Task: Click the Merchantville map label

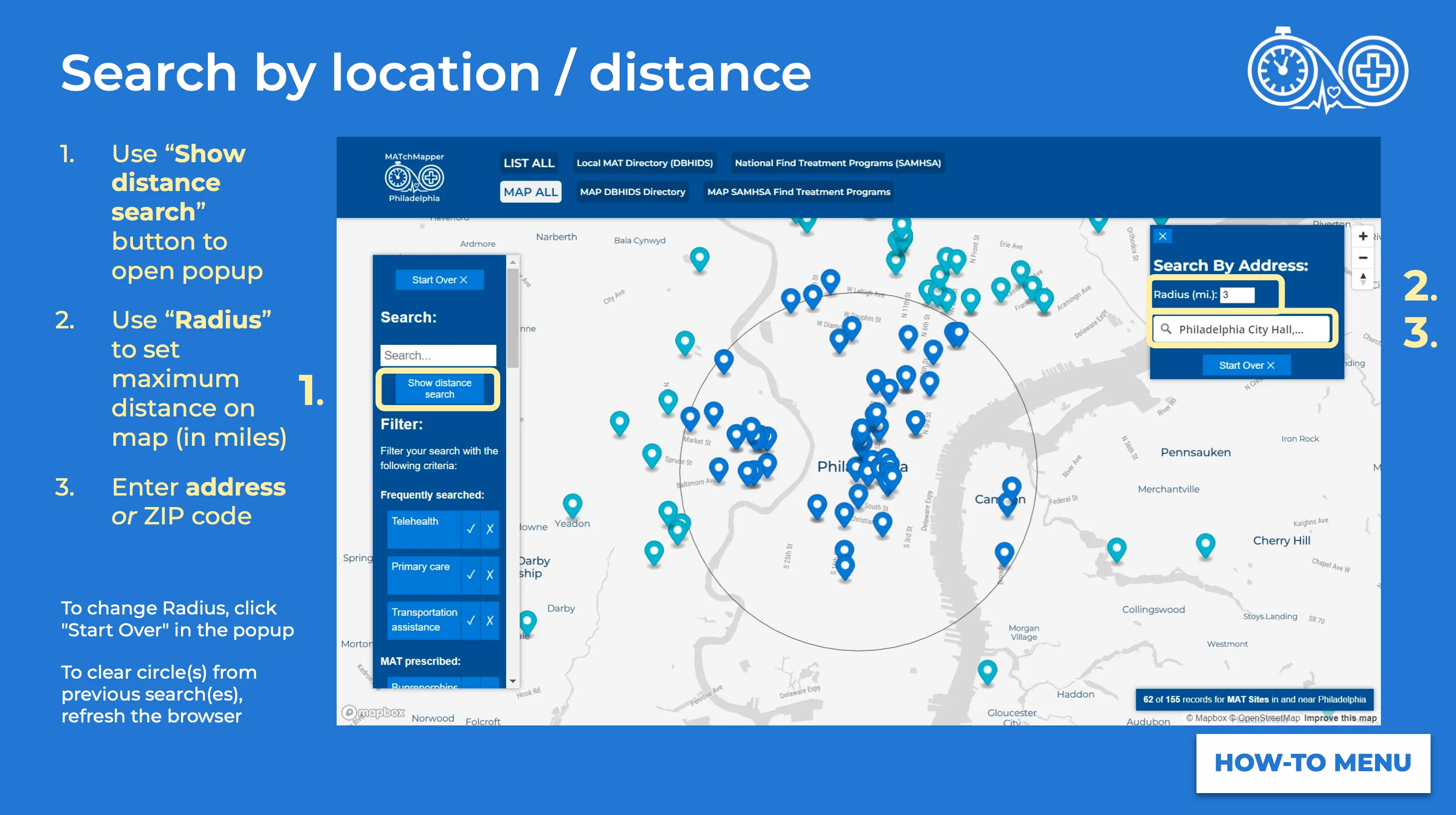Action: click(x=1168, y=489)
